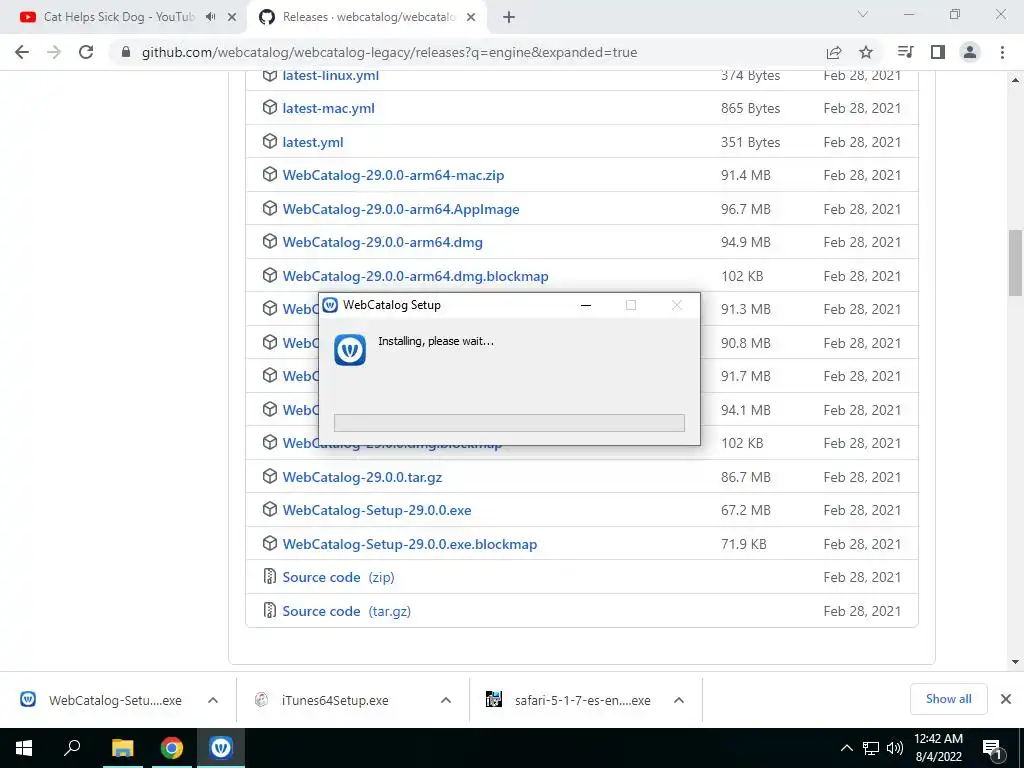Show all downloads
Image resolution: width=1024 pixels, height=768 pixels.
[x=949, y=699]
